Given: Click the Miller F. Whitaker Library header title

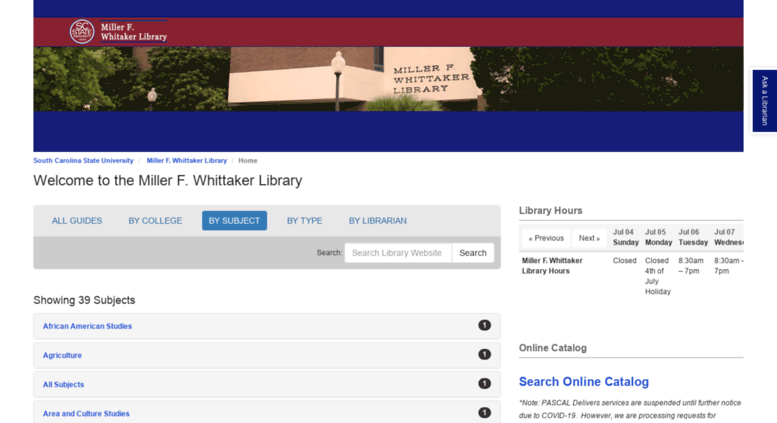Looking at the screenshot, I should point(134,32).
